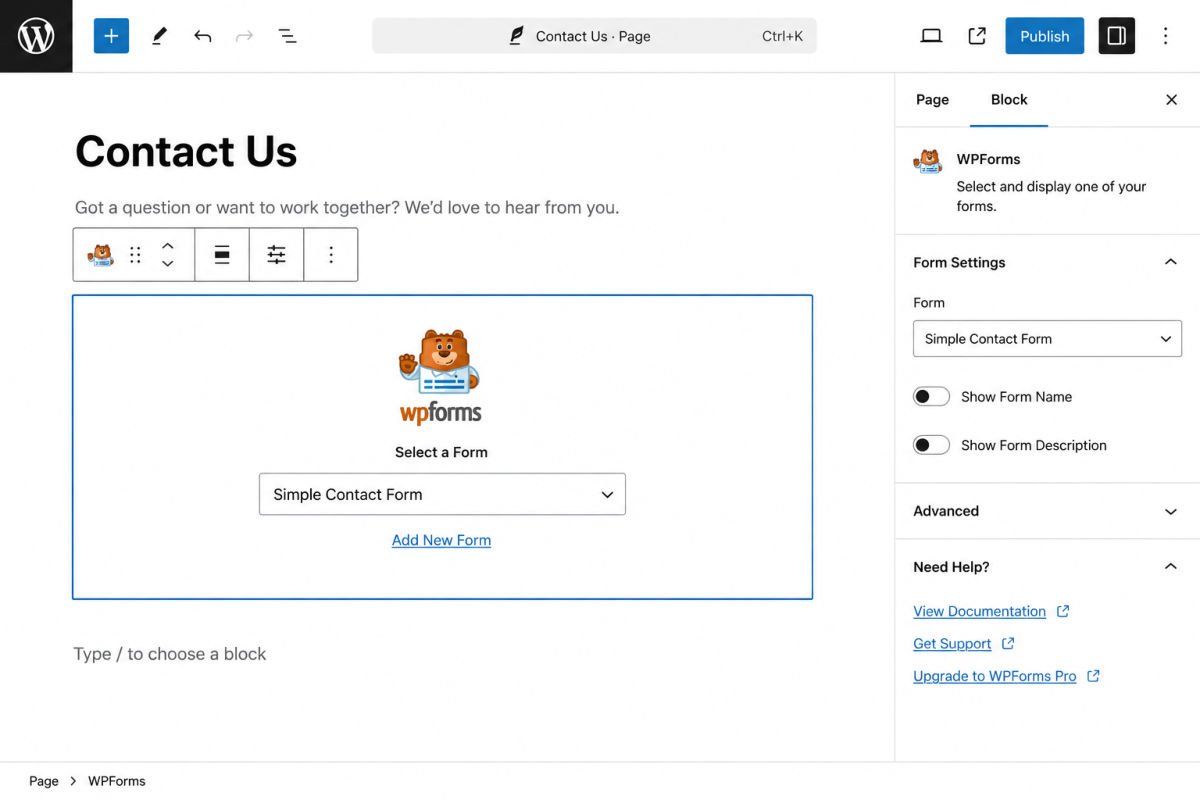The width and height of the screenshot is (1200, 800).
Task: Click the WPForms block type icon in toolbar
Action: (x=100, y=255)
